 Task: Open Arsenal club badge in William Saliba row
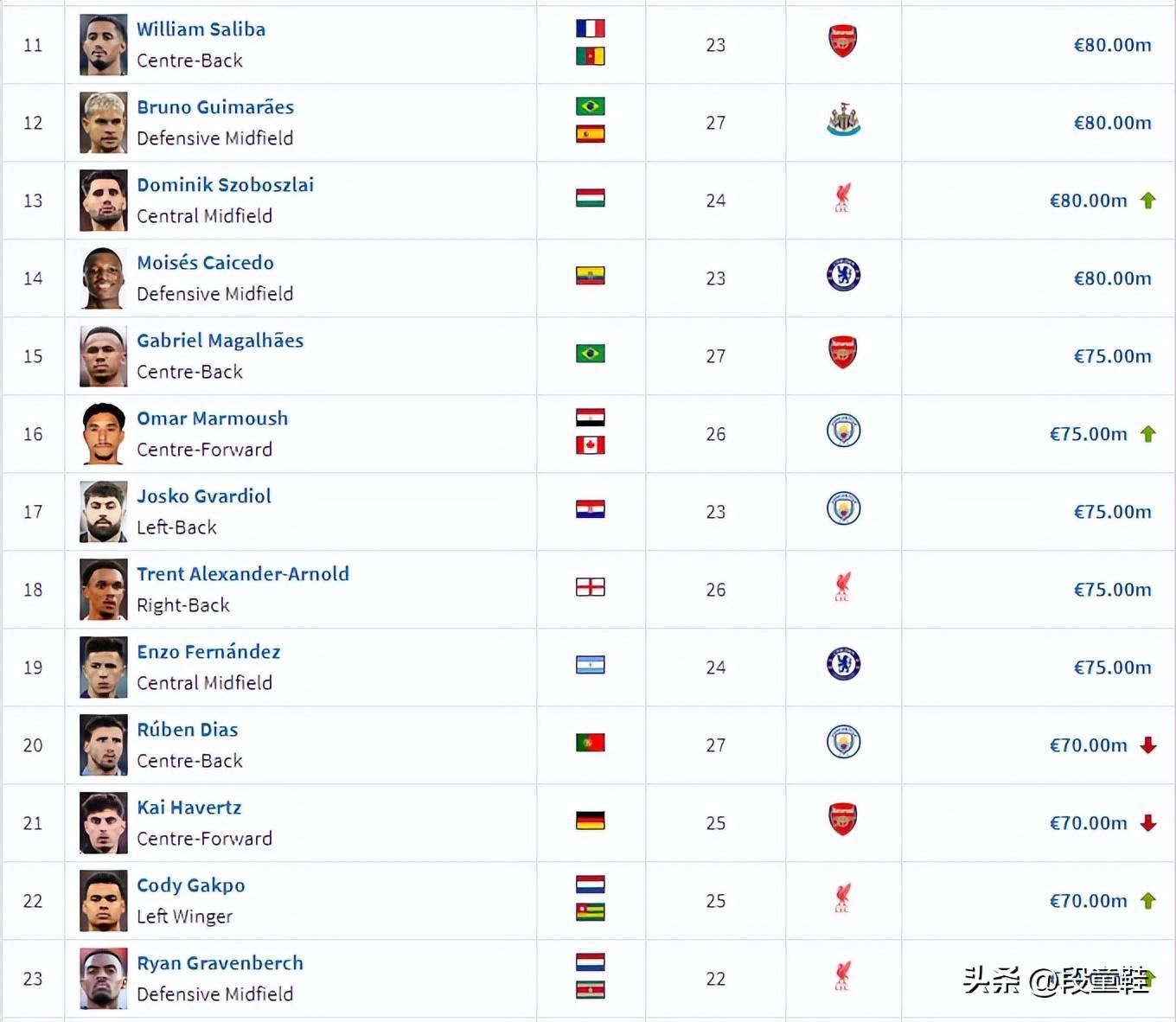(x=843, y=41)
